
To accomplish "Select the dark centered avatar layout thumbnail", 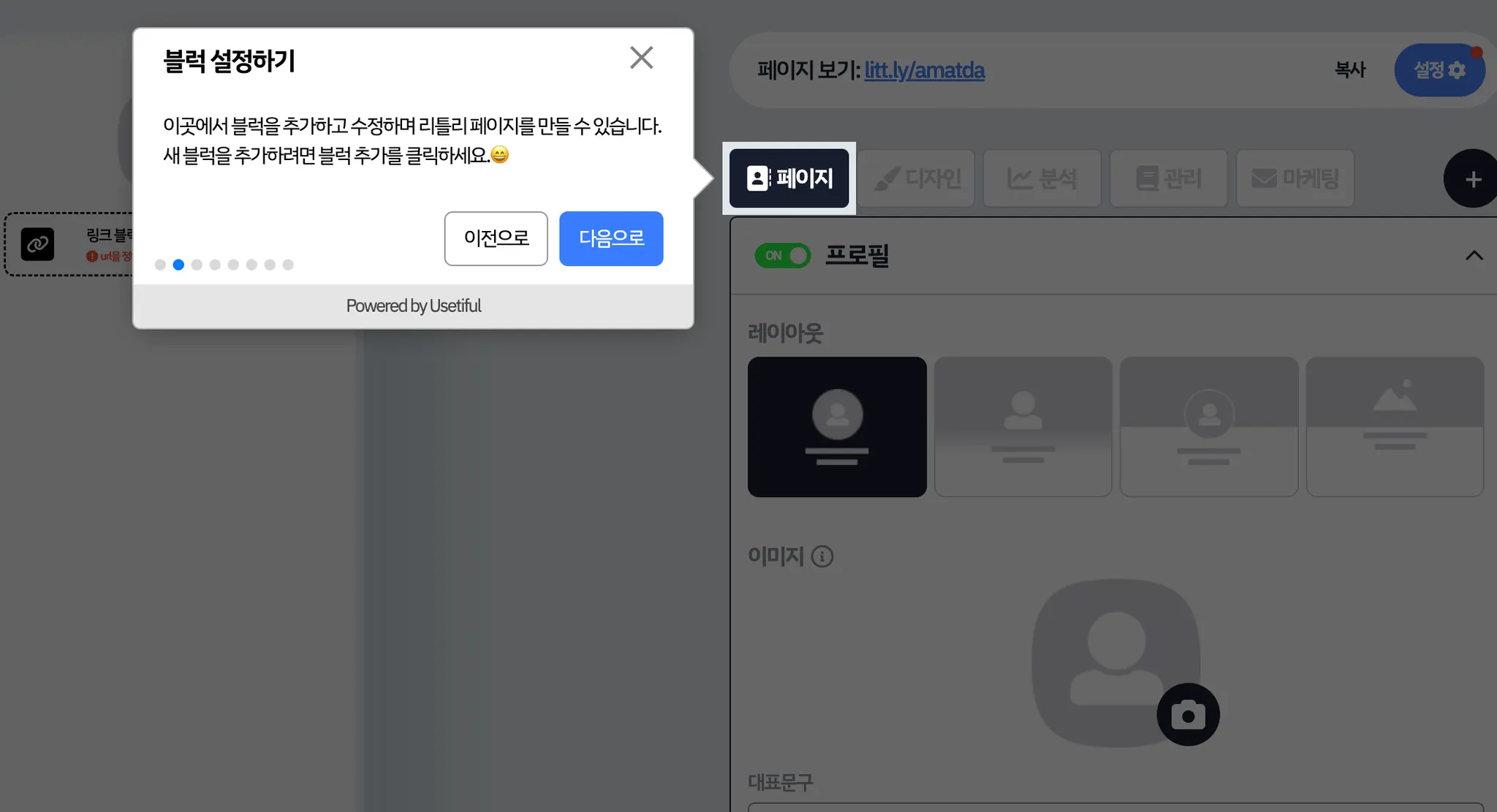I will coord(837,427).
